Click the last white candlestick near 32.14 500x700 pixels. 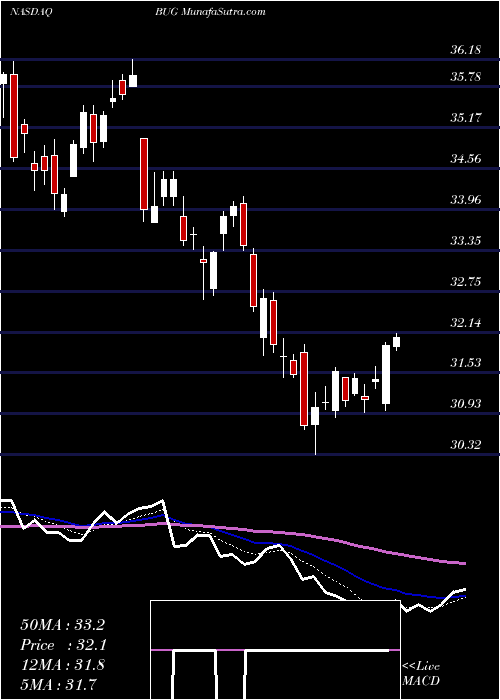pos(396,342)
